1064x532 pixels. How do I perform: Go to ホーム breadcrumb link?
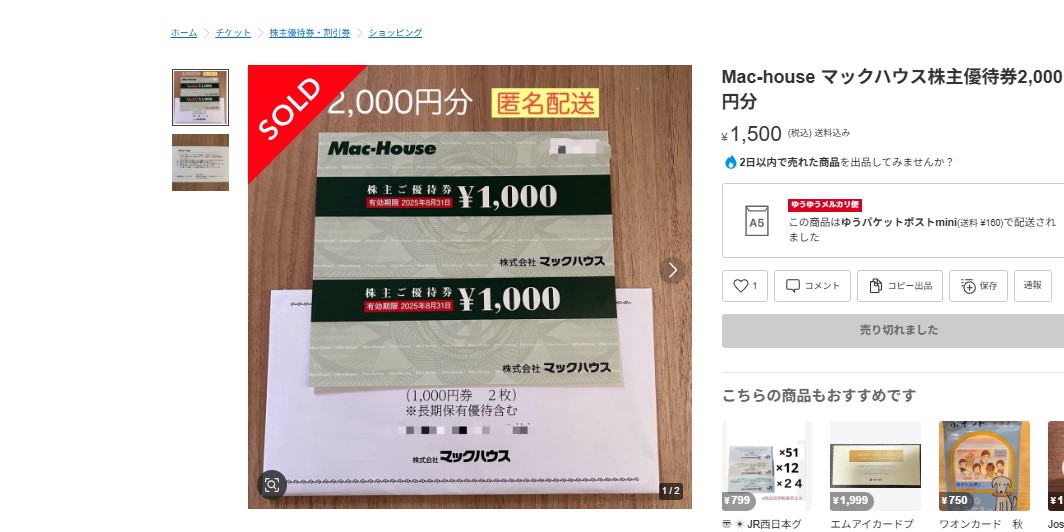[x=184, y=33]
